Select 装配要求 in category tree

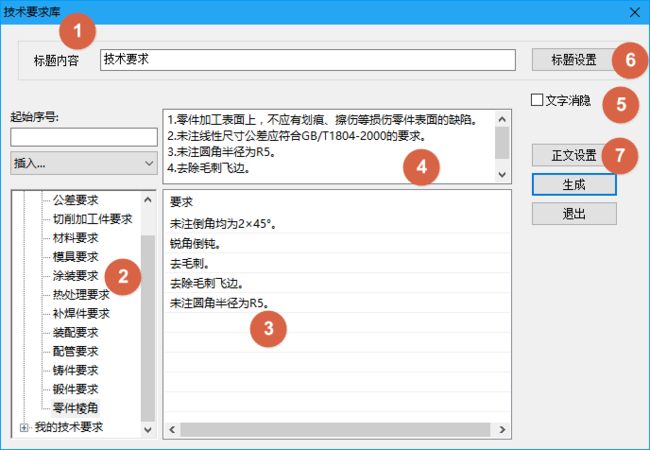[x=75, y=333]
